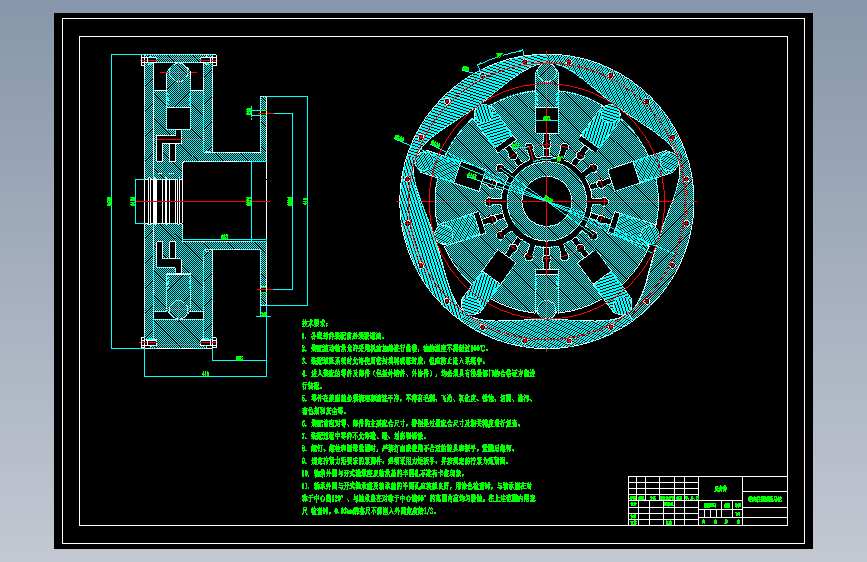This screenshot has width=867, height=562.
Task: Click technical requirement note number 1
Action: tap(343, 336)
